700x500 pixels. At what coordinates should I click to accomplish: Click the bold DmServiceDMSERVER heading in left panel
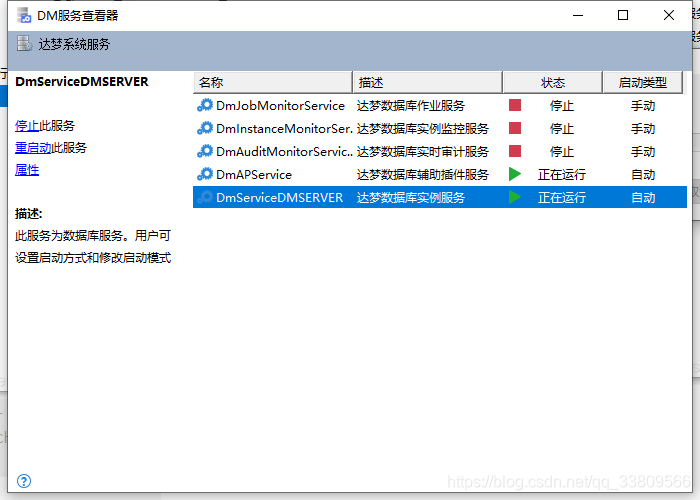pyautogui.click(x=82, y=82)
